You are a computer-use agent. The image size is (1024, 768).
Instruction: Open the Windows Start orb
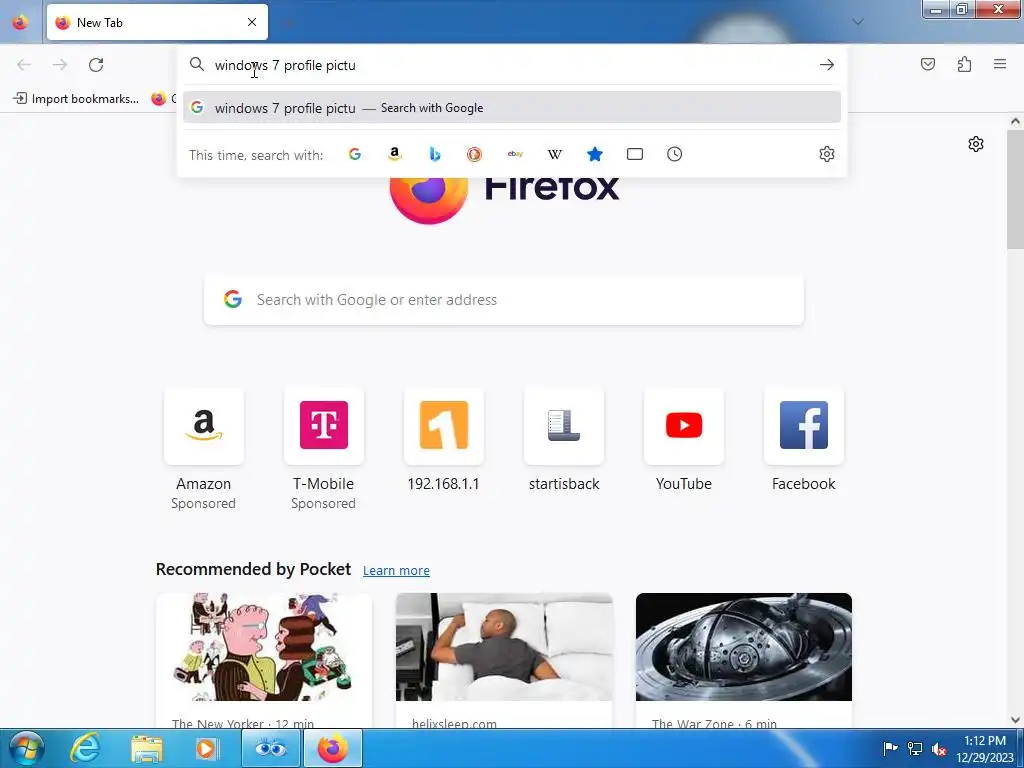click(x=26, y=748)
